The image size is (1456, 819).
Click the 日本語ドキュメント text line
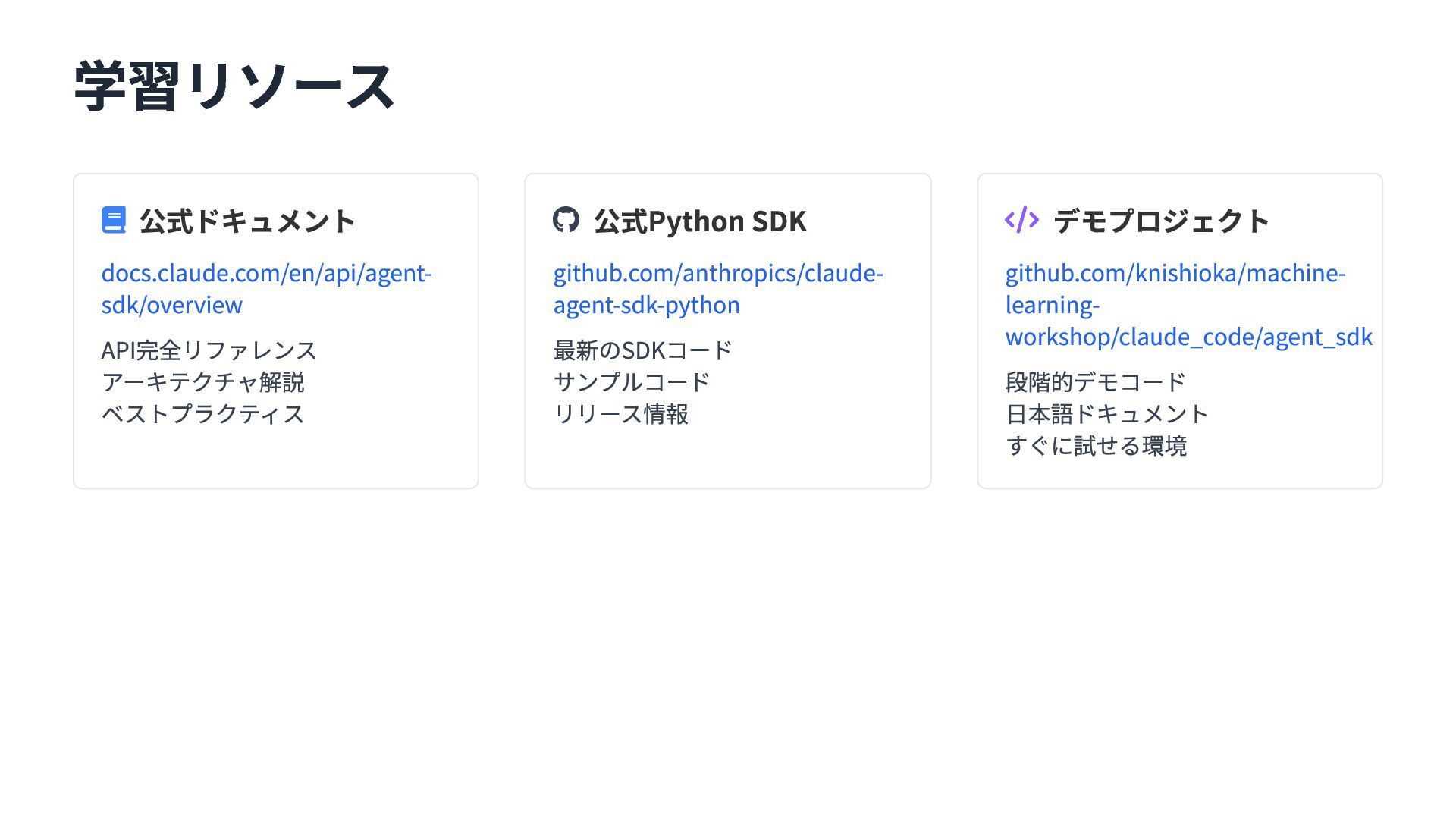pos(1106,414)
